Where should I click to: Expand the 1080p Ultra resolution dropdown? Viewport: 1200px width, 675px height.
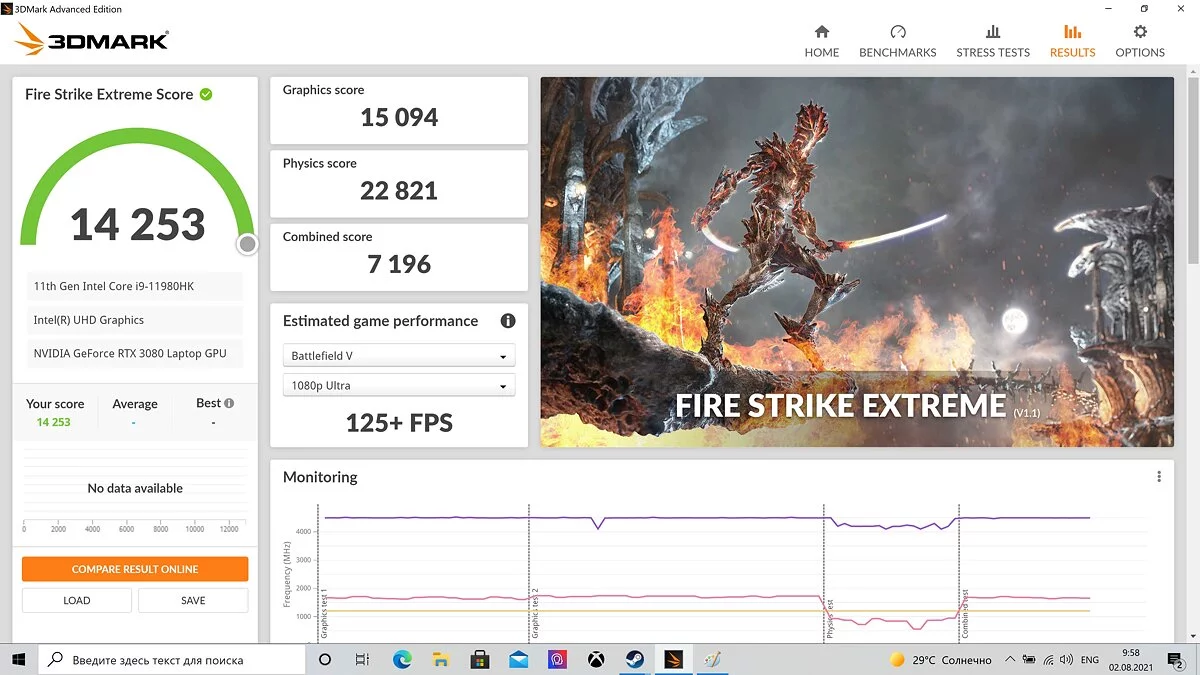click(399, 385)
